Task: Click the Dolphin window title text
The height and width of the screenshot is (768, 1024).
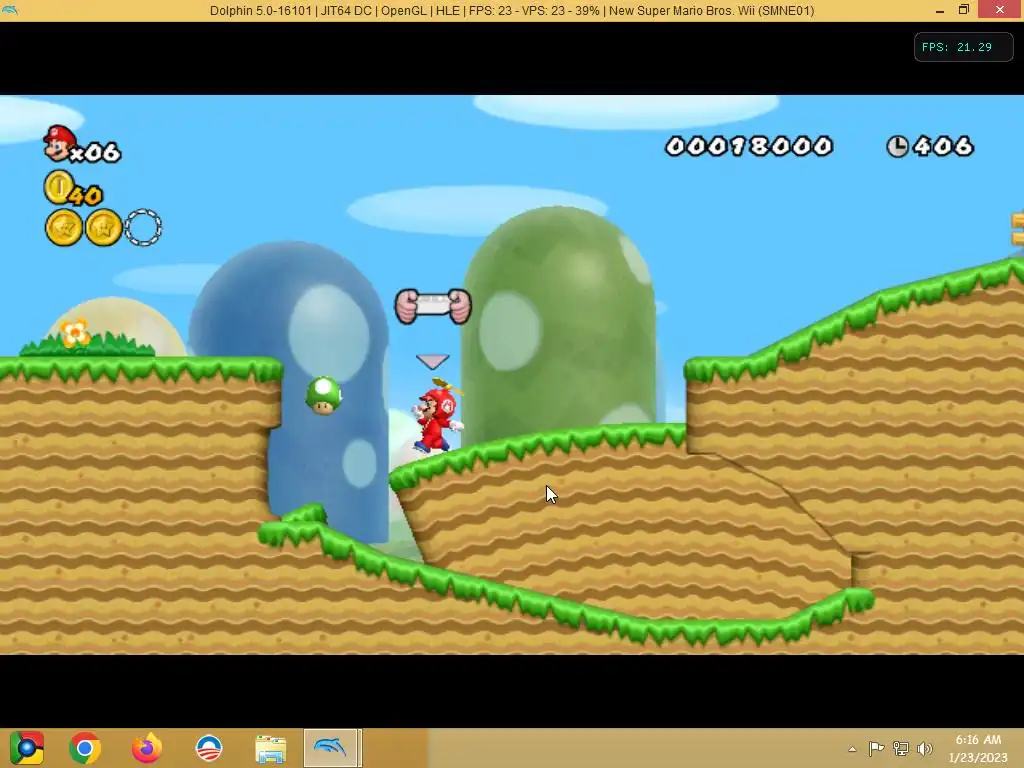Action: (x=512, y=10)
